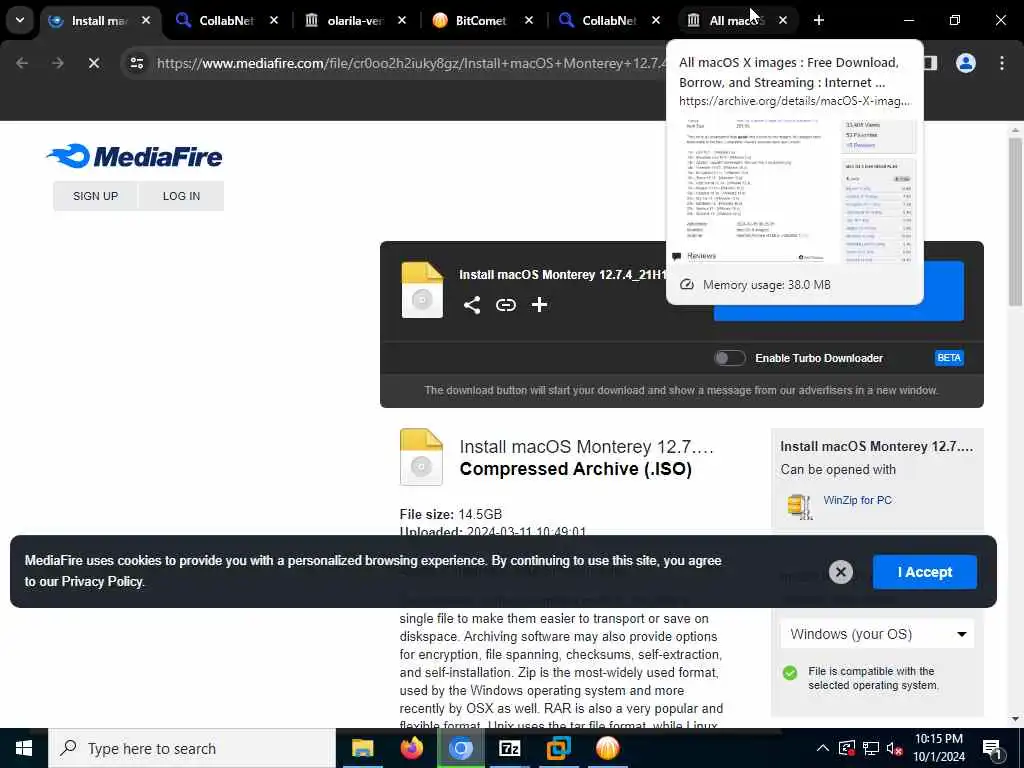The image size is (1024, 768).
Task: Add file with the plus icon
Action: point(539,305)
